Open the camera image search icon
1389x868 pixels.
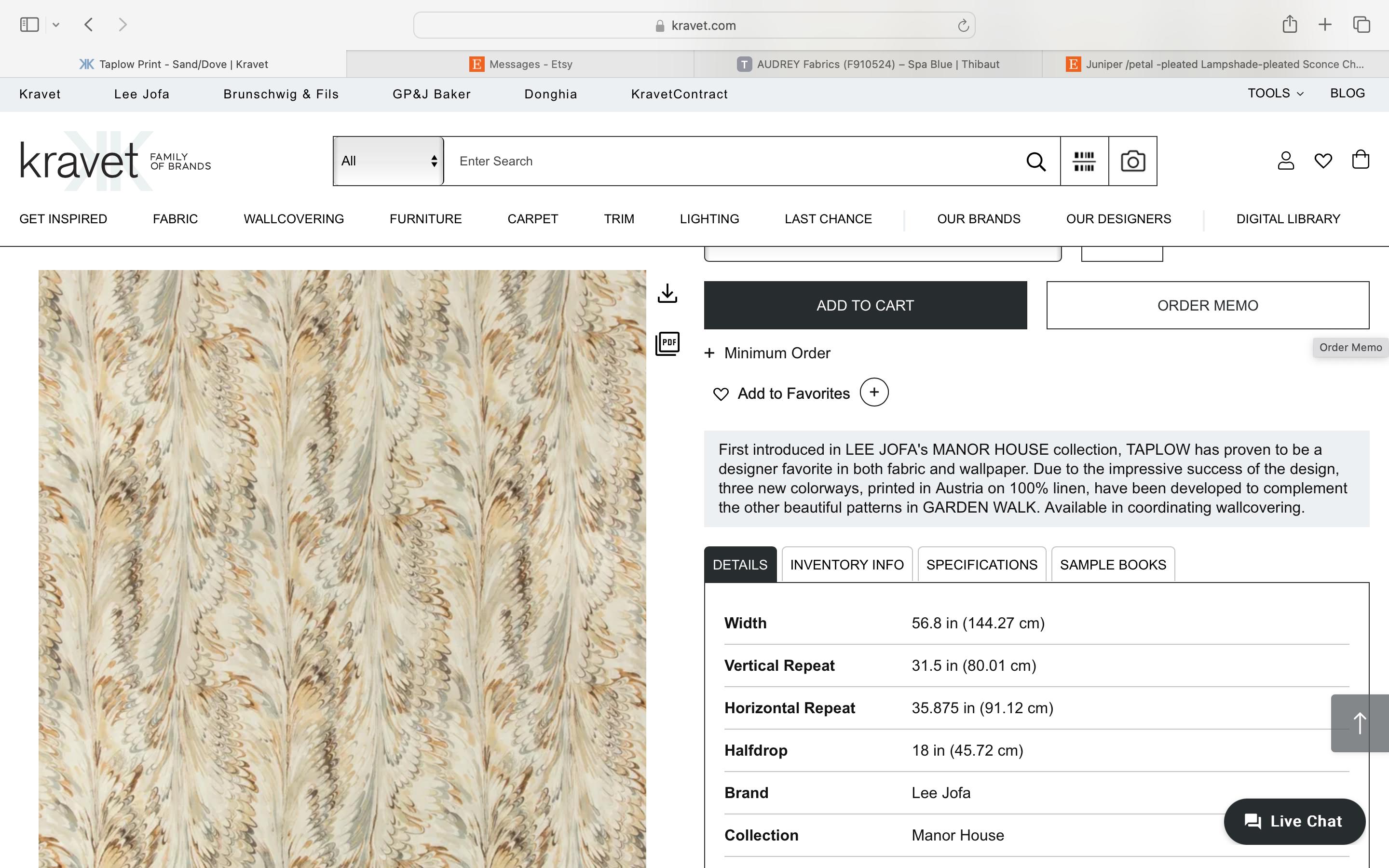pyautogui.click(x=1132, y=162)
